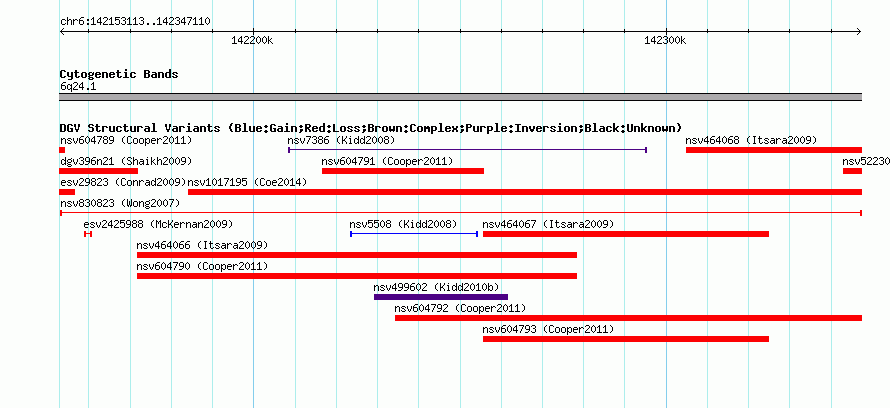Open the nsv1017195 (Coe2014) label
The height and width of the screenshot is (408, 890).
(x=247, y=182)
